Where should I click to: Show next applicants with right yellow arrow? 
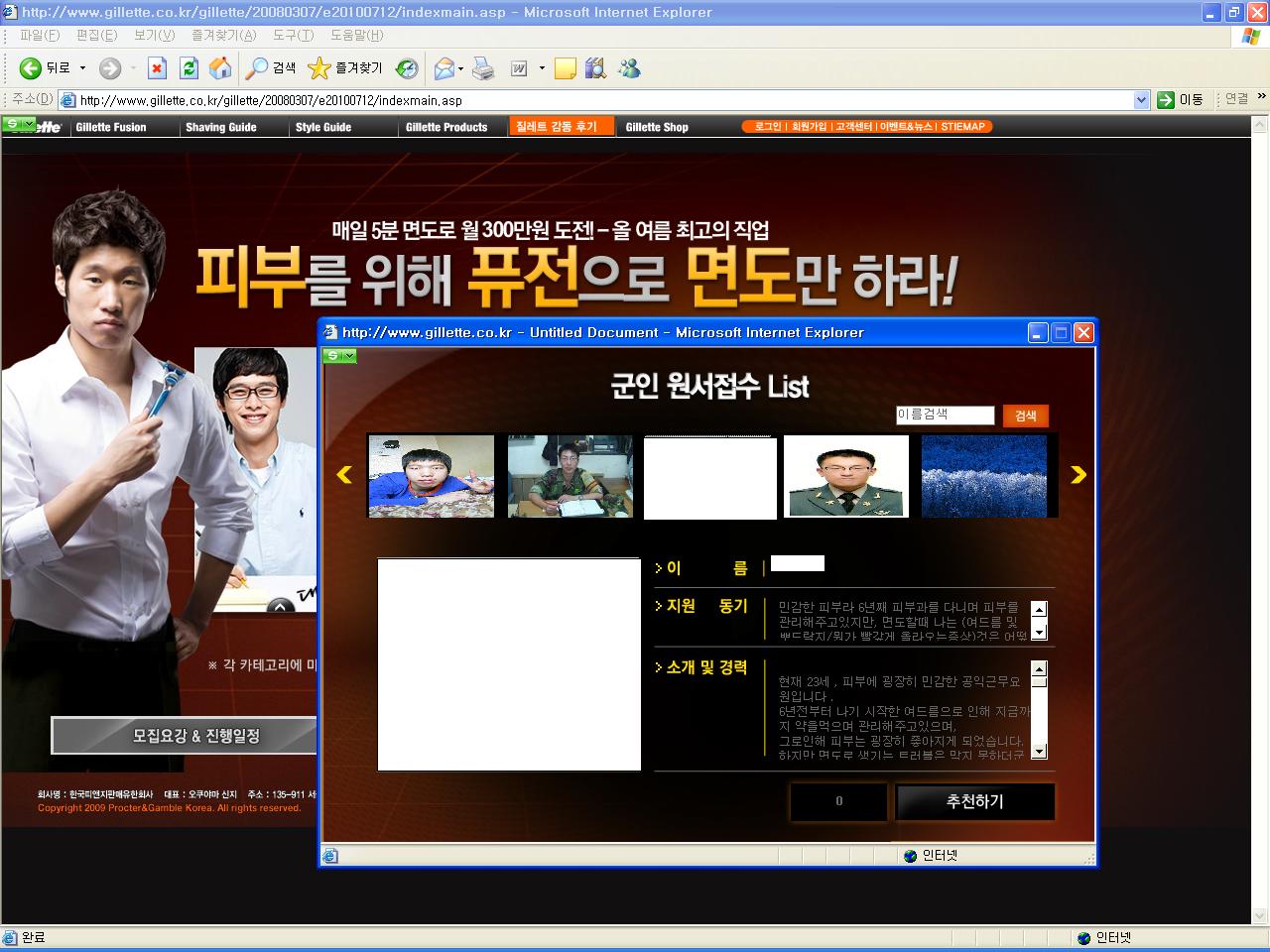pyautogui.click(x=1079, y=475)
